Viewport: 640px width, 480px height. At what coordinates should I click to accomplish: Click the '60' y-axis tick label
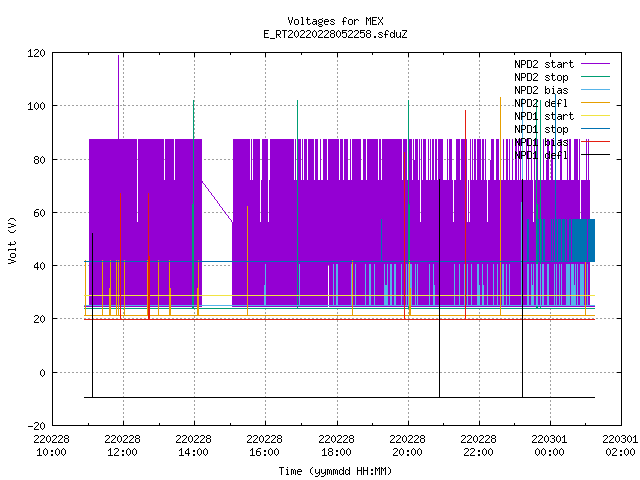point(39,213)
